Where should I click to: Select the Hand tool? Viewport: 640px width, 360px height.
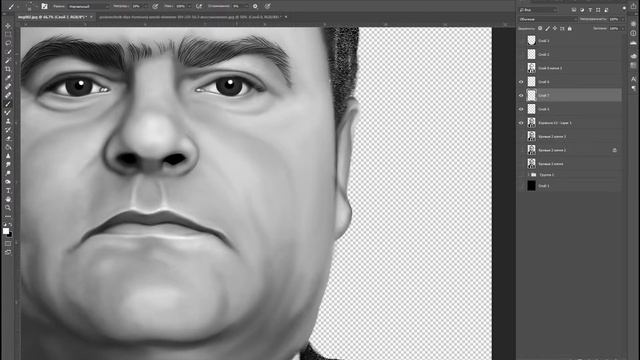(x=8, y=199)
